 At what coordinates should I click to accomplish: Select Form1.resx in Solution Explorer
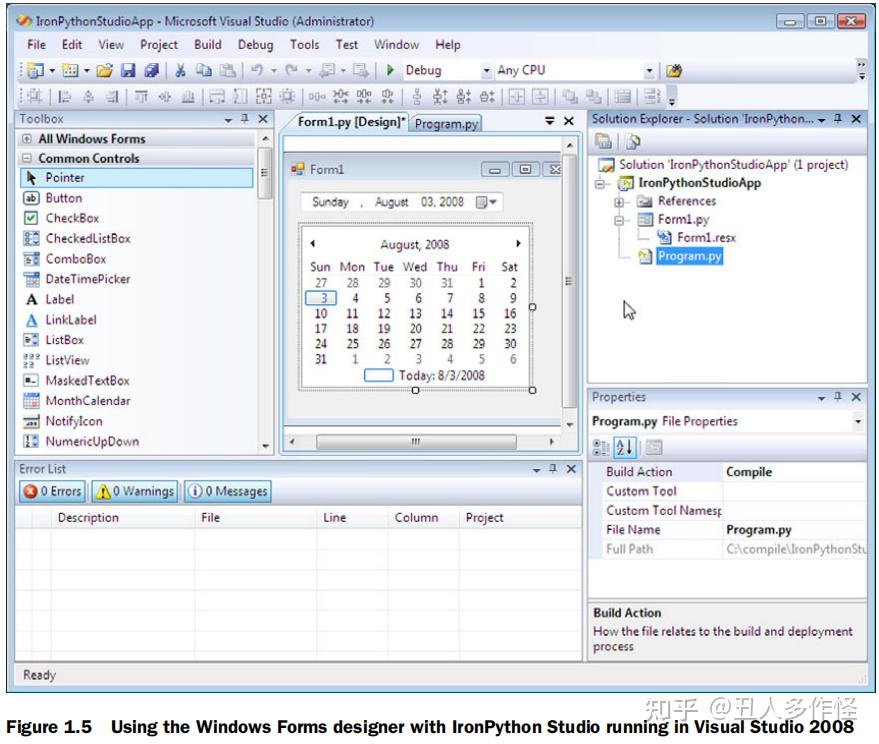[x=706, y=238]
